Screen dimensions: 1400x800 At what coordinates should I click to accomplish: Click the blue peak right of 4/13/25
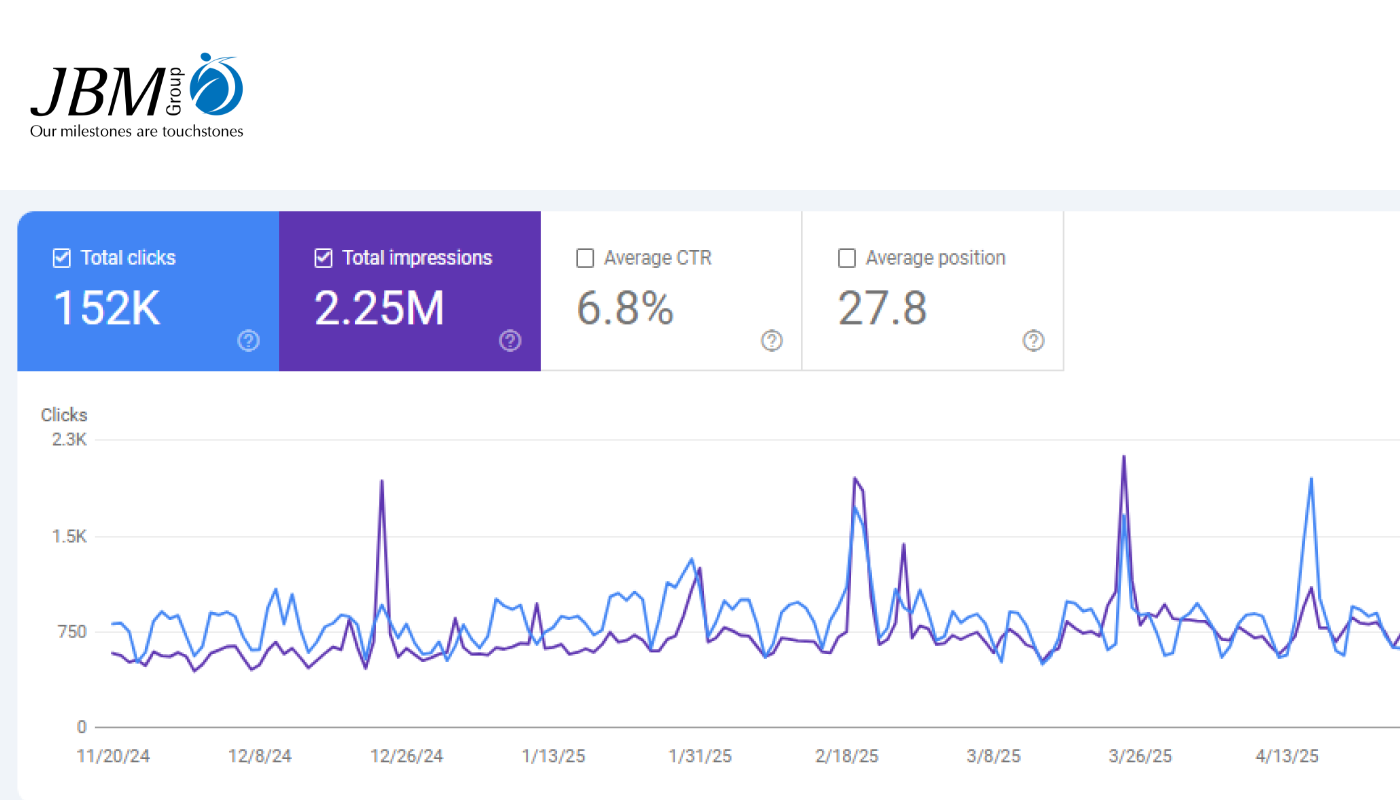[x=1311, y=479]
